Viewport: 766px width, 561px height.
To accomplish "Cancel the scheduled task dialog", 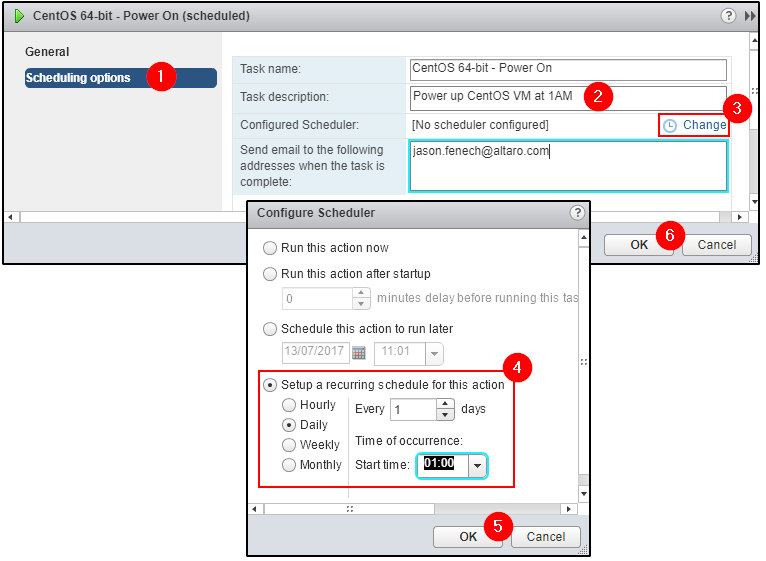I will (x=717, y=244).
